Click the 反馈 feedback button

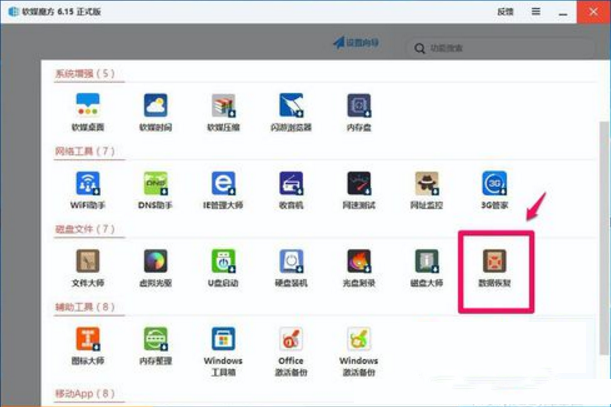coord(505,12)
